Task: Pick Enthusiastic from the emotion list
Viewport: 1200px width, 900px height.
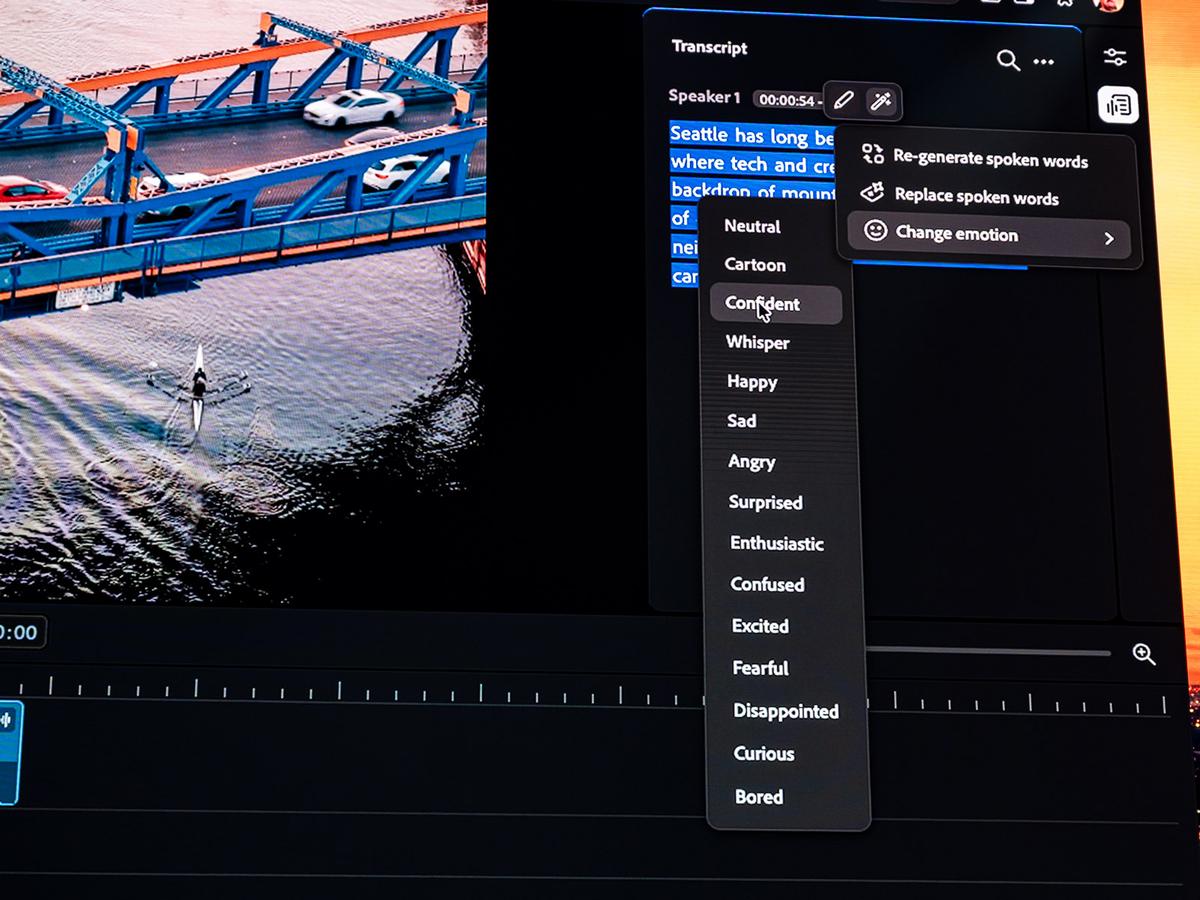Action: (x=777, y=544)
